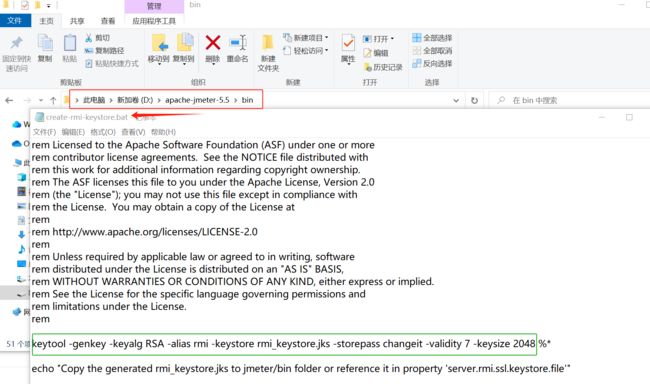Click apache-jmeter-5.5 in the breadcrumb

tap(197, 100)
